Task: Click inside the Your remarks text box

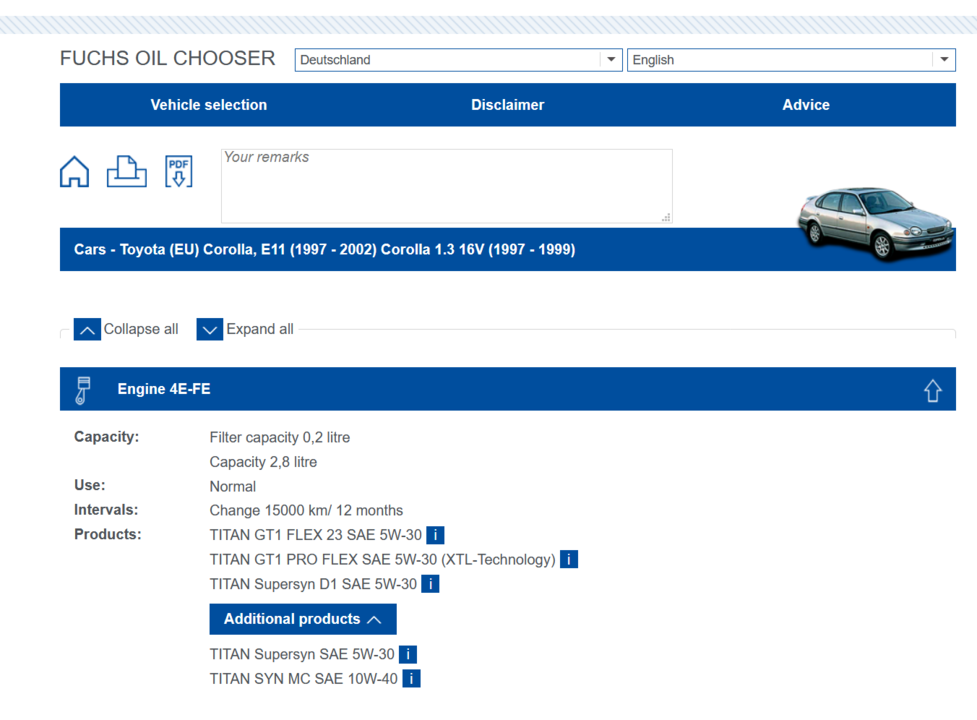Action: (x=447, y=186)
